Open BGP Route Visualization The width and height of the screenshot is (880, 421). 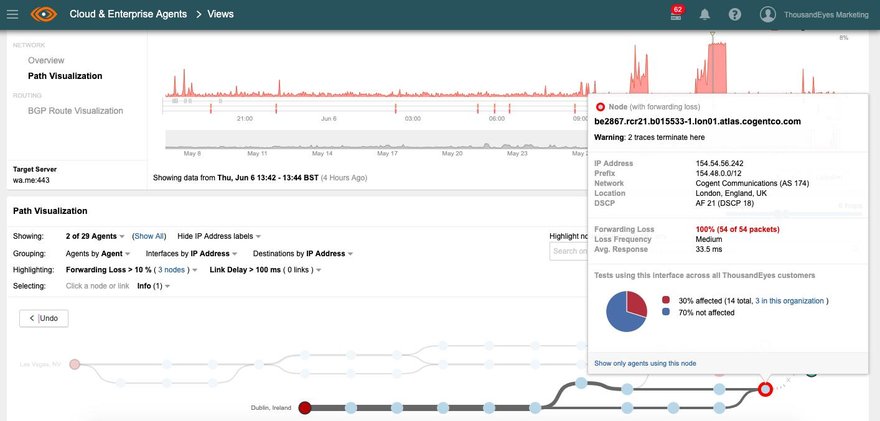coord(75,111)
